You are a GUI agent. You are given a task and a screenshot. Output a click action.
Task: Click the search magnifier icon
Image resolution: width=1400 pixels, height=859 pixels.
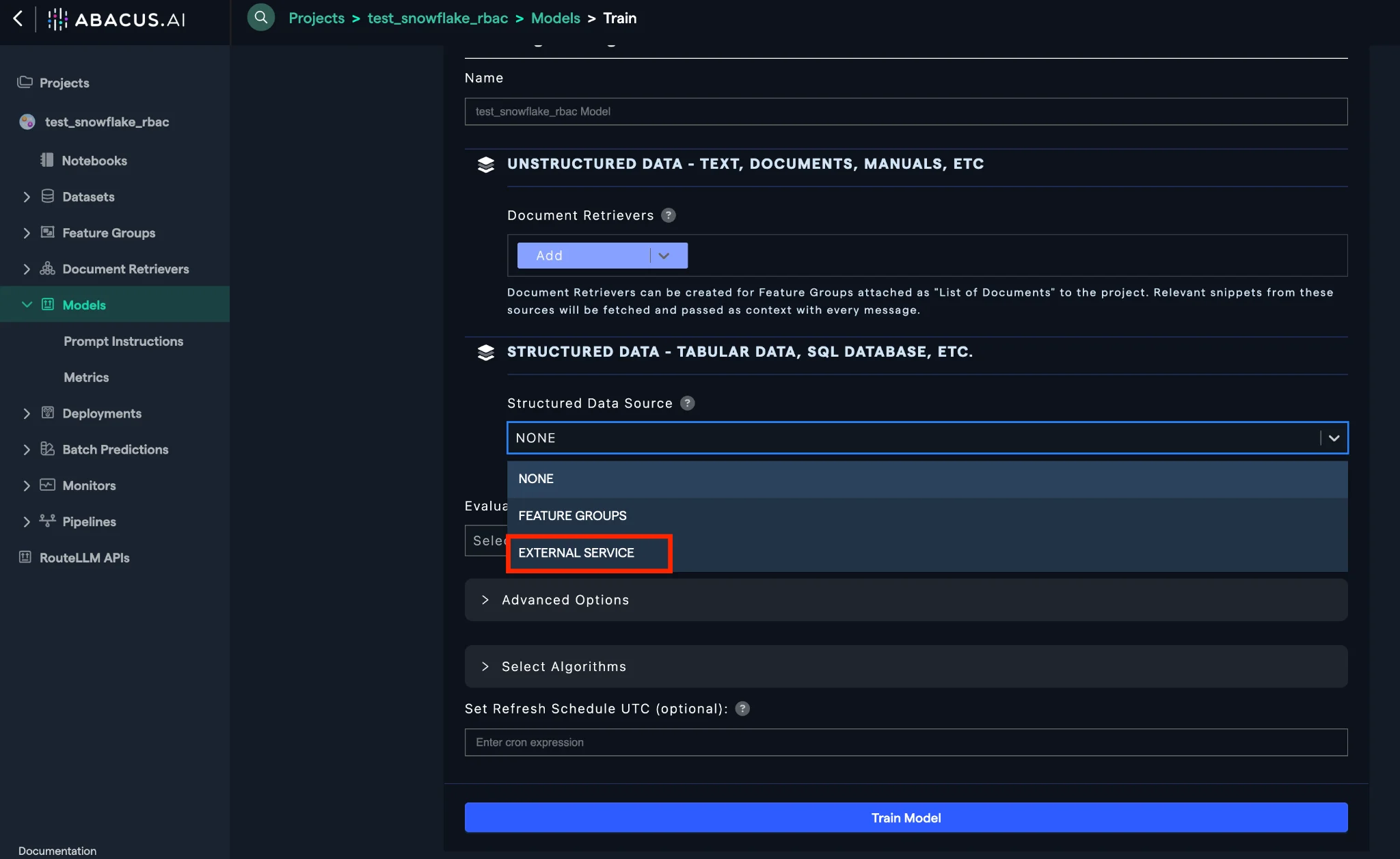point(260,18)
